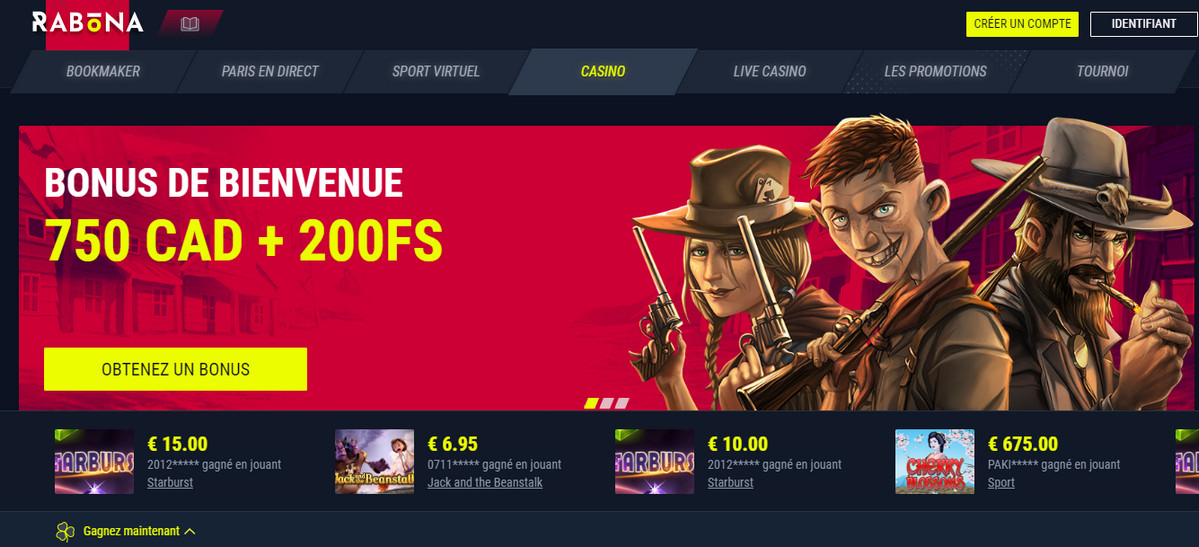
Task: Click the clover icon beside Gagnez maintenant
Action: click(x=65, y=531)
